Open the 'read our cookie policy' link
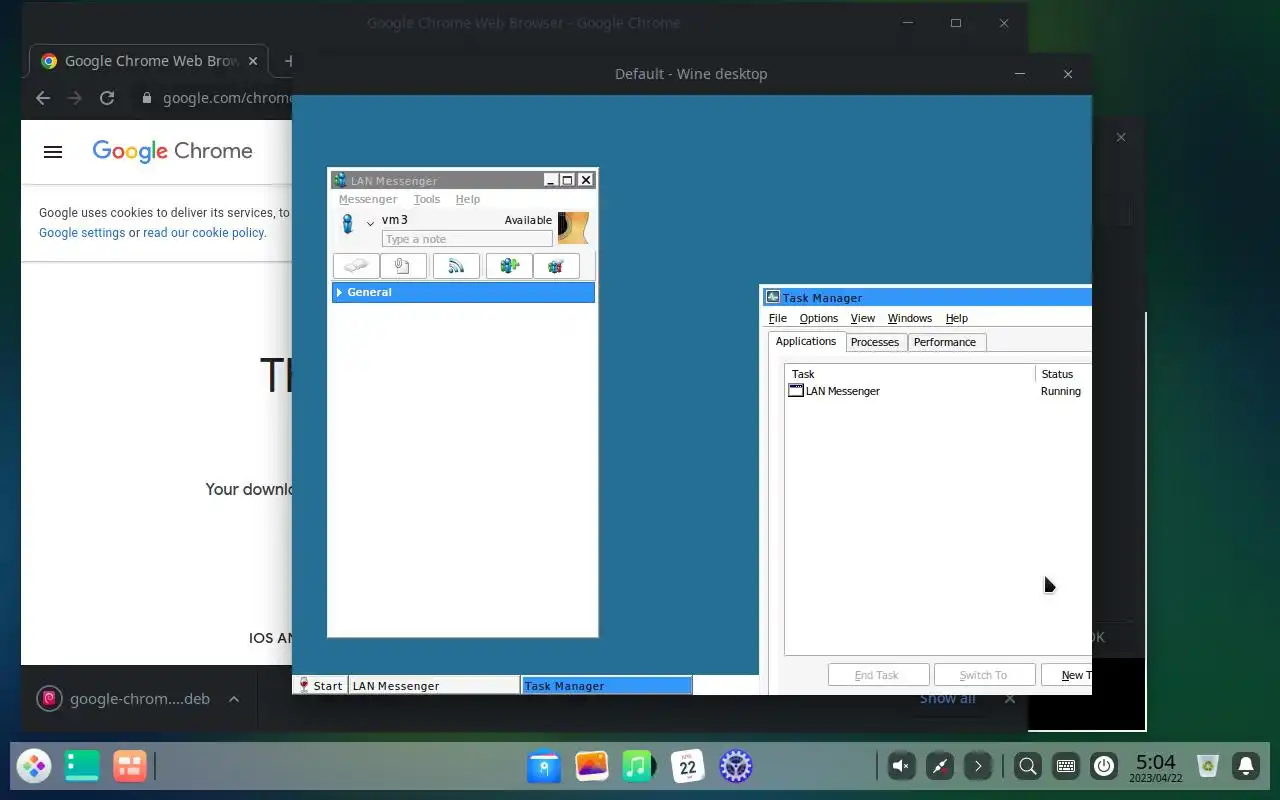 coord(203,232)
